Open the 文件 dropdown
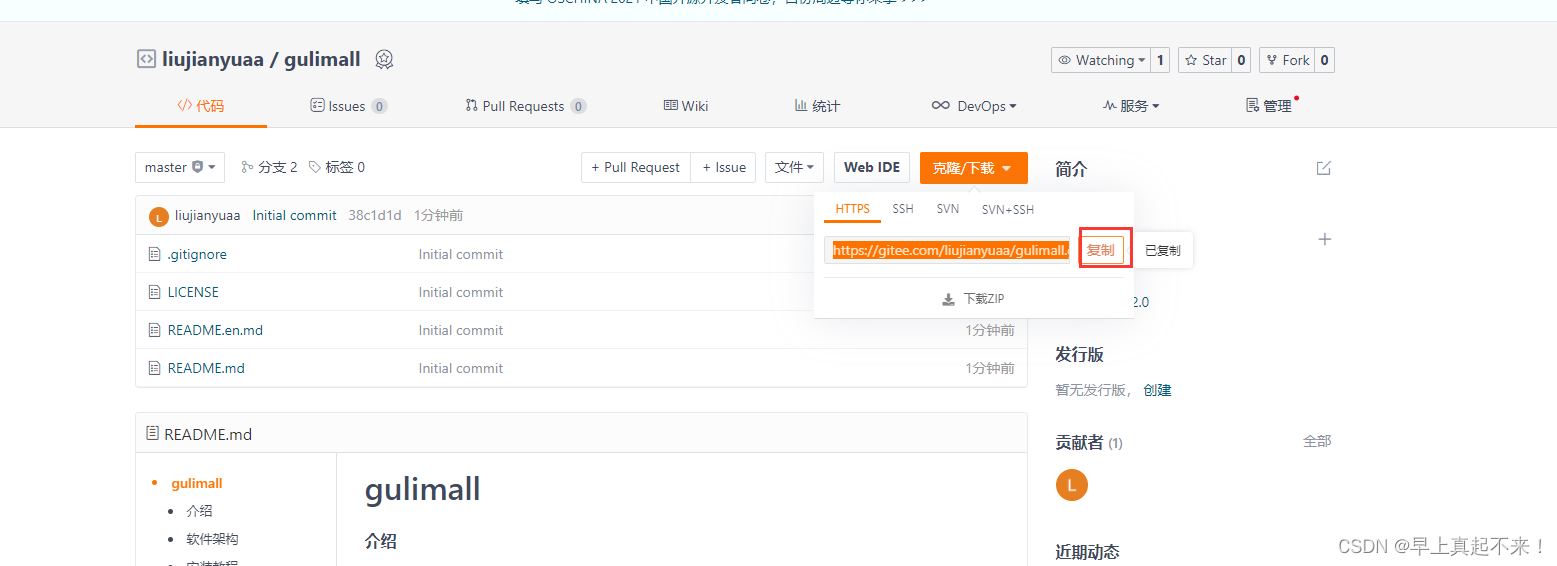The width and height of the screenshot is (1557, 566). (x=795, y=167)
